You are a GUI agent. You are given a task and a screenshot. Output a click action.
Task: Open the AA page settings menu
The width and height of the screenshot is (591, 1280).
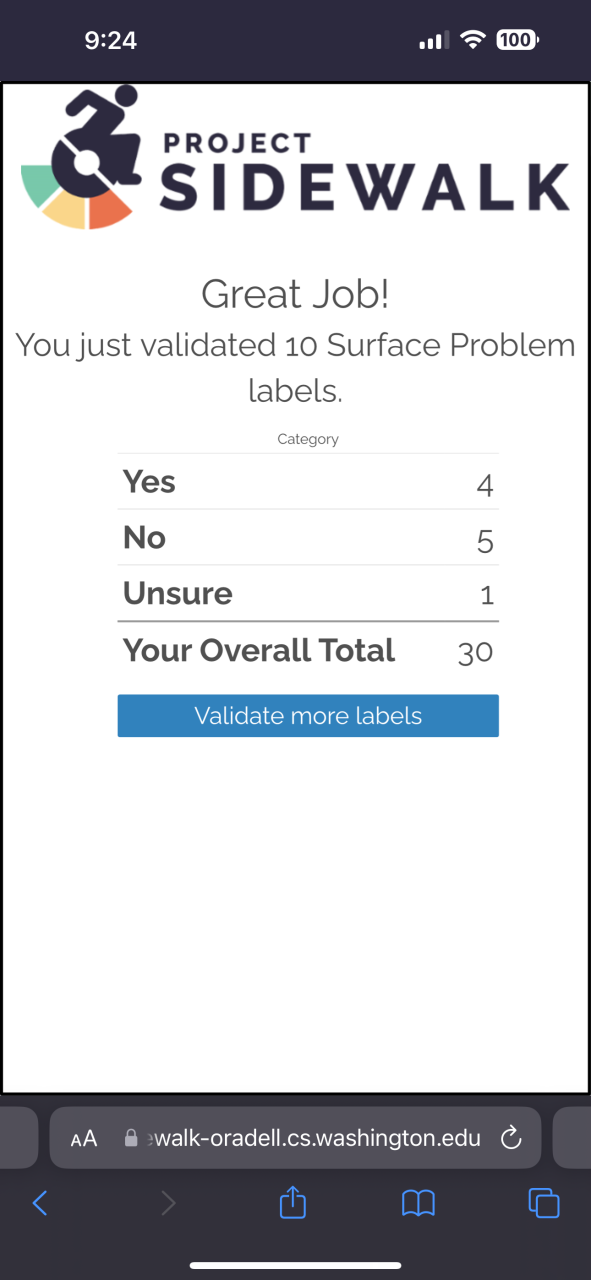point(84,1138)
